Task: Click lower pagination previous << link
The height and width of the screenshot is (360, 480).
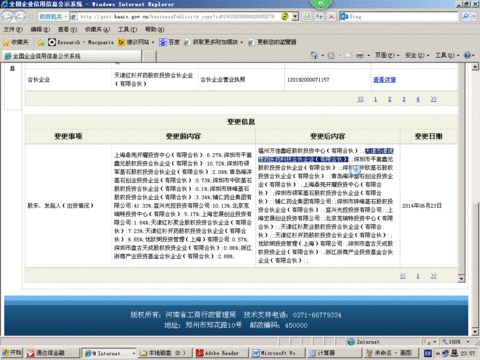Action: 403,276
